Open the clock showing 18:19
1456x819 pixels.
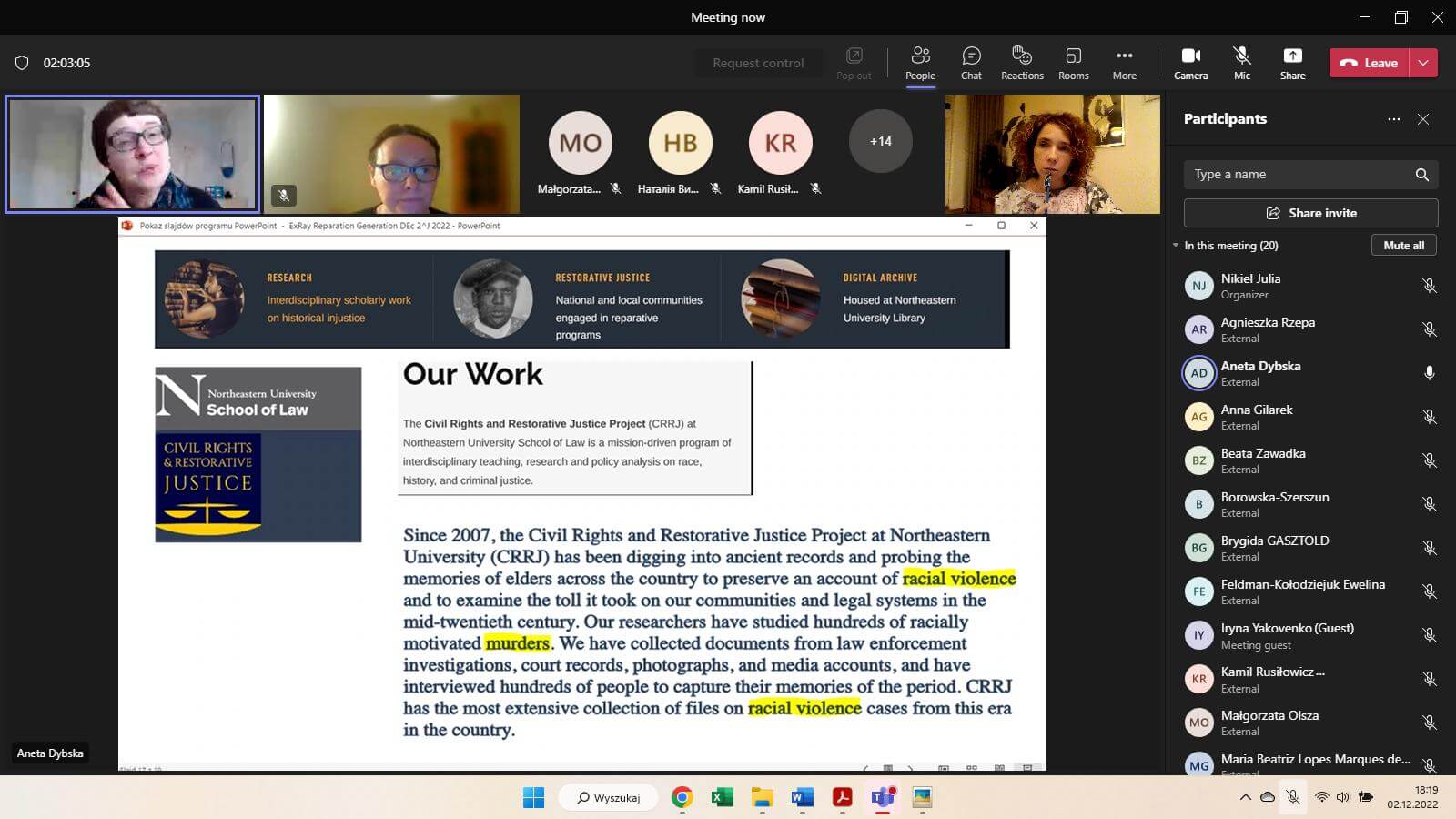(x=1413, y=797)
